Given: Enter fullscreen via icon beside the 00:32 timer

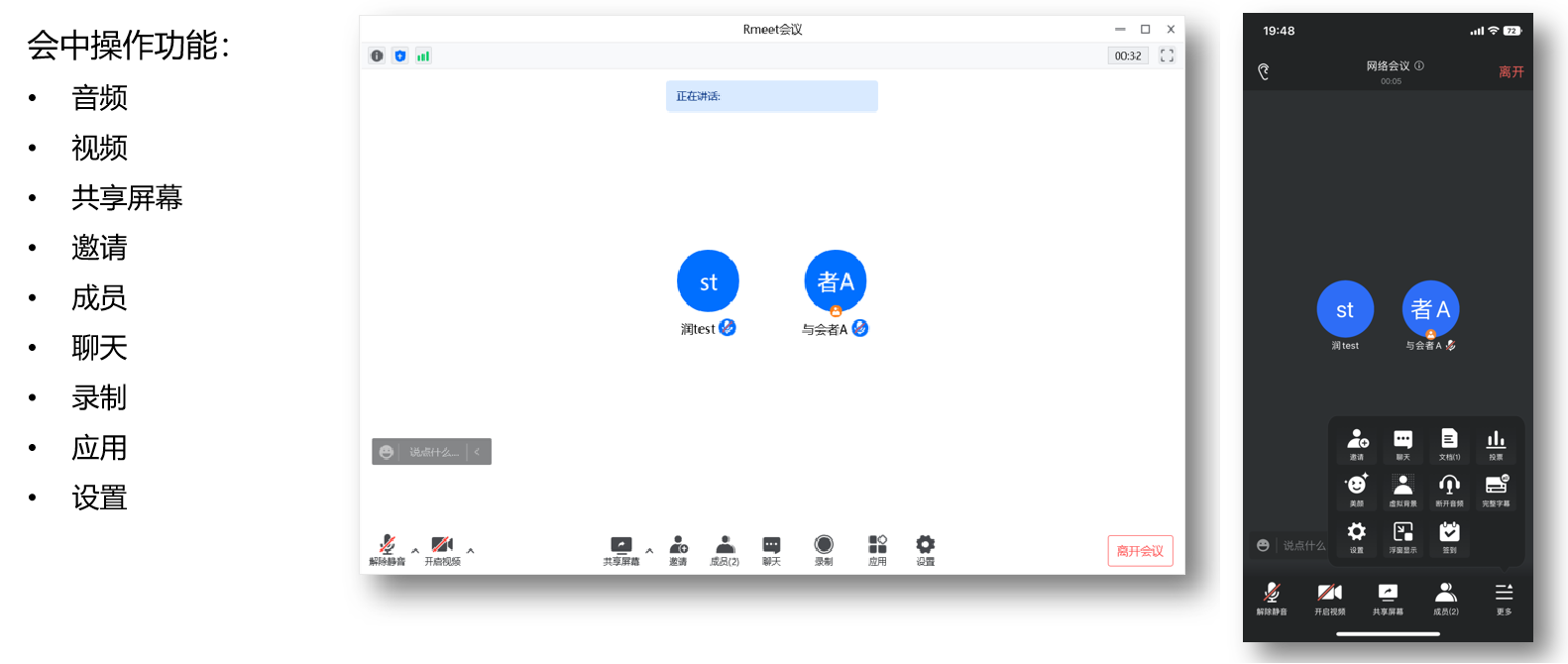Looking at the screenshot, I should tap(1167, 56).
